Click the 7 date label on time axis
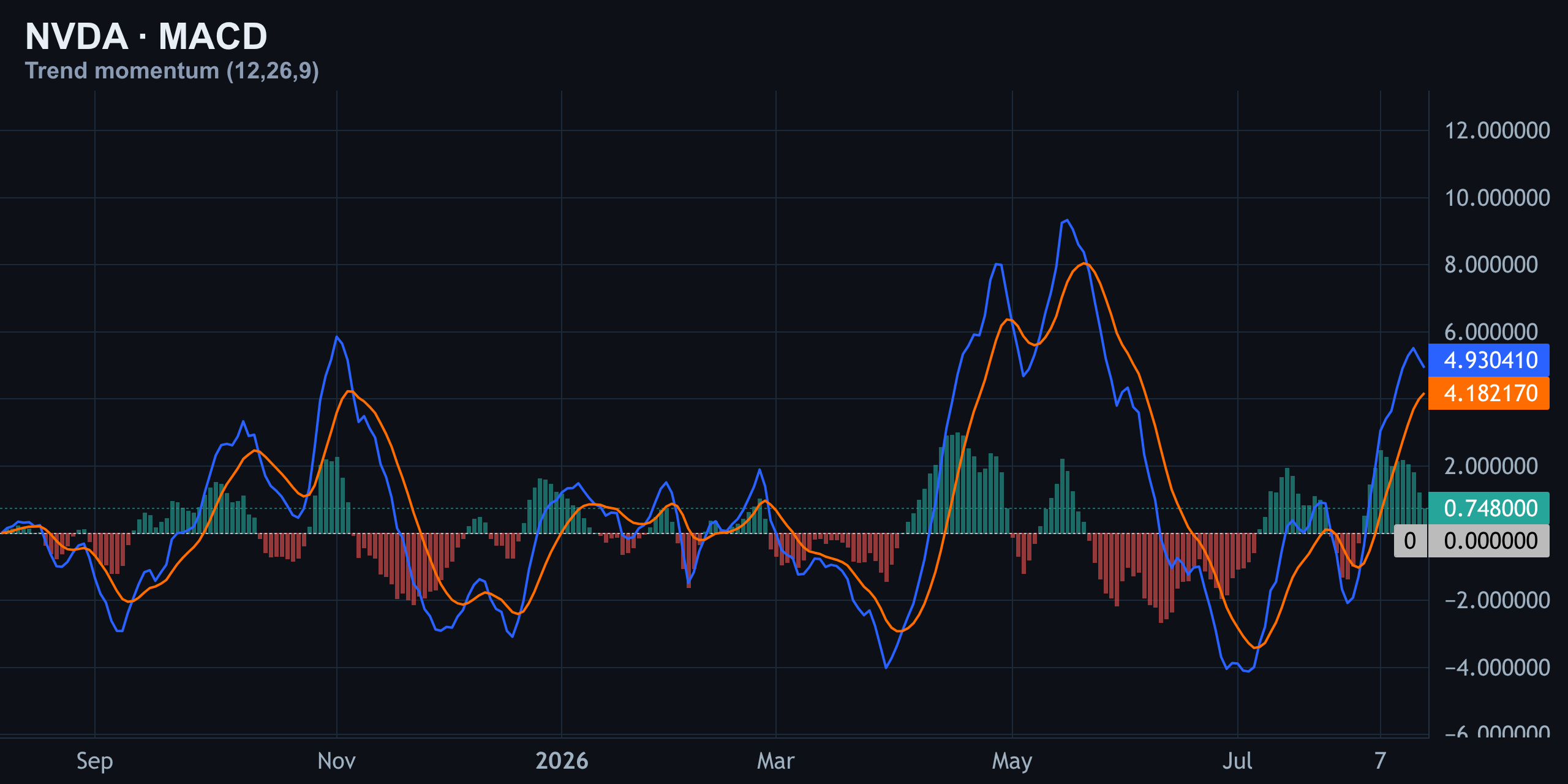Viewport: 1568px width, 784px height. click(1380, 761)
